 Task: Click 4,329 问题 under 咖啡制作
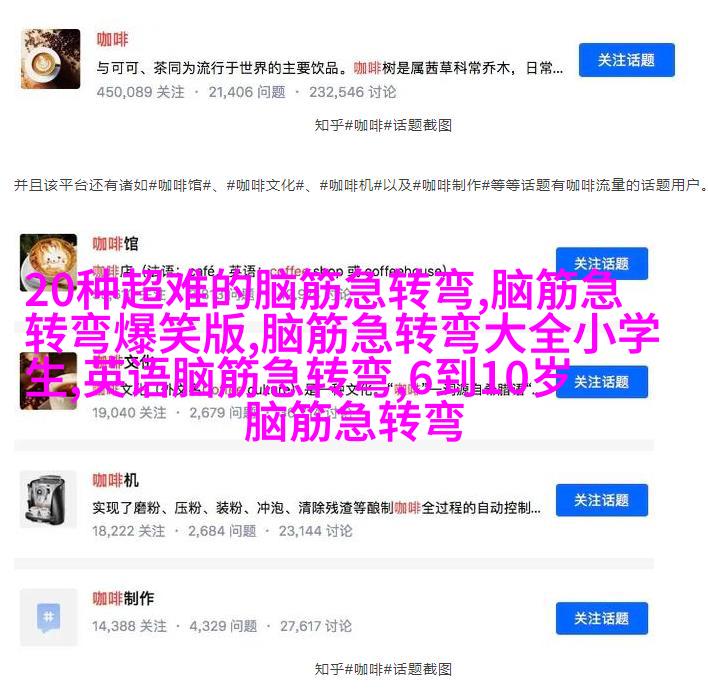(223, 626)
